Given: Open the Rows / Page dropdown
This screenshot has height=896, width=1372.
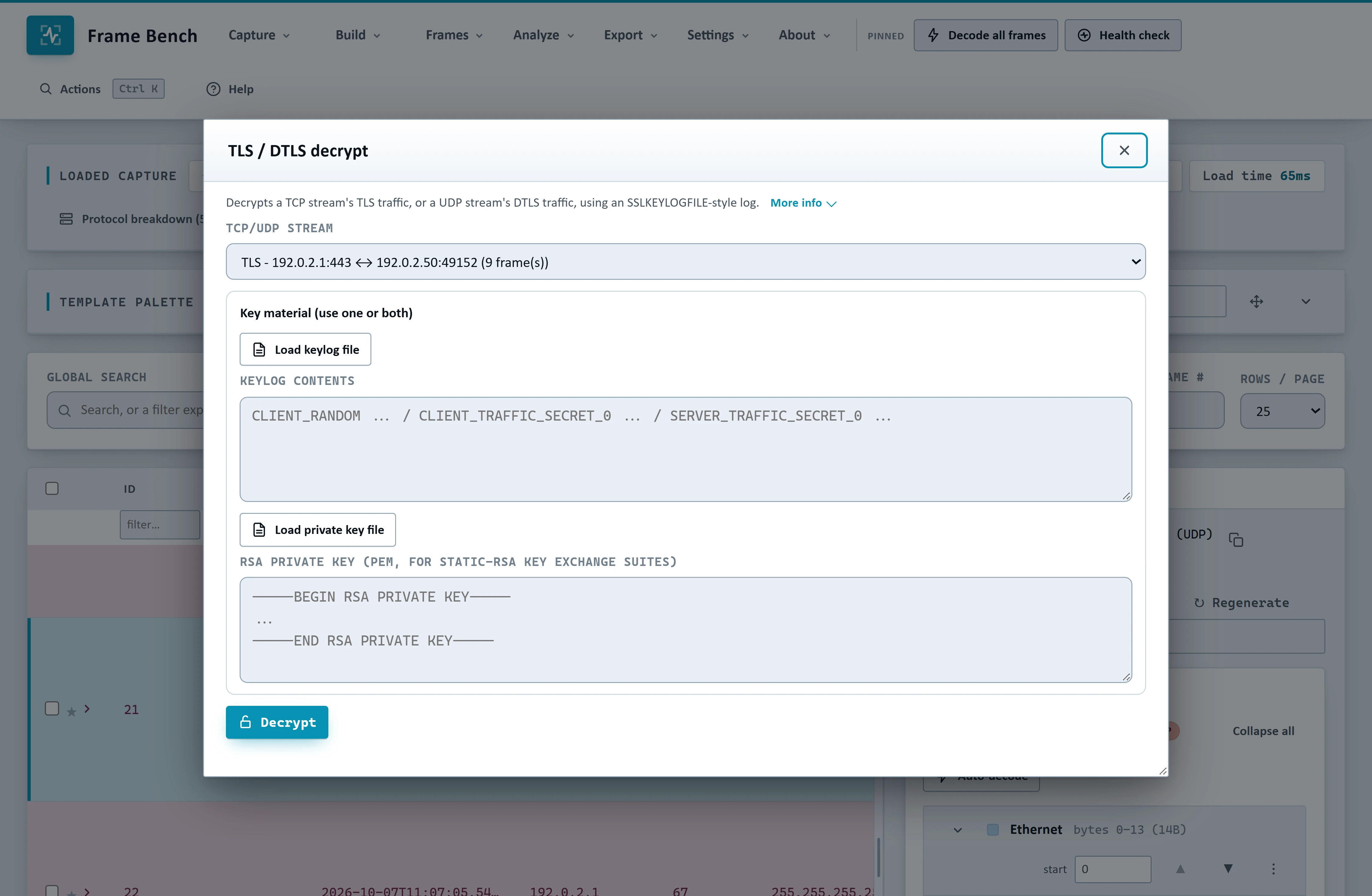Looking at the screenshot, I should click(x=1282, y=411).
